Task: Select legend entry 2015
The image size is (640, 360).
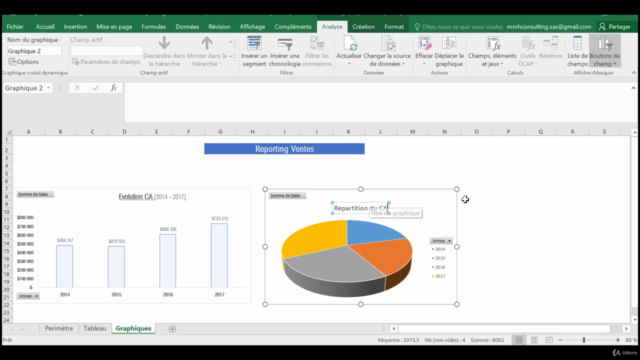Action: coord(438,258)
